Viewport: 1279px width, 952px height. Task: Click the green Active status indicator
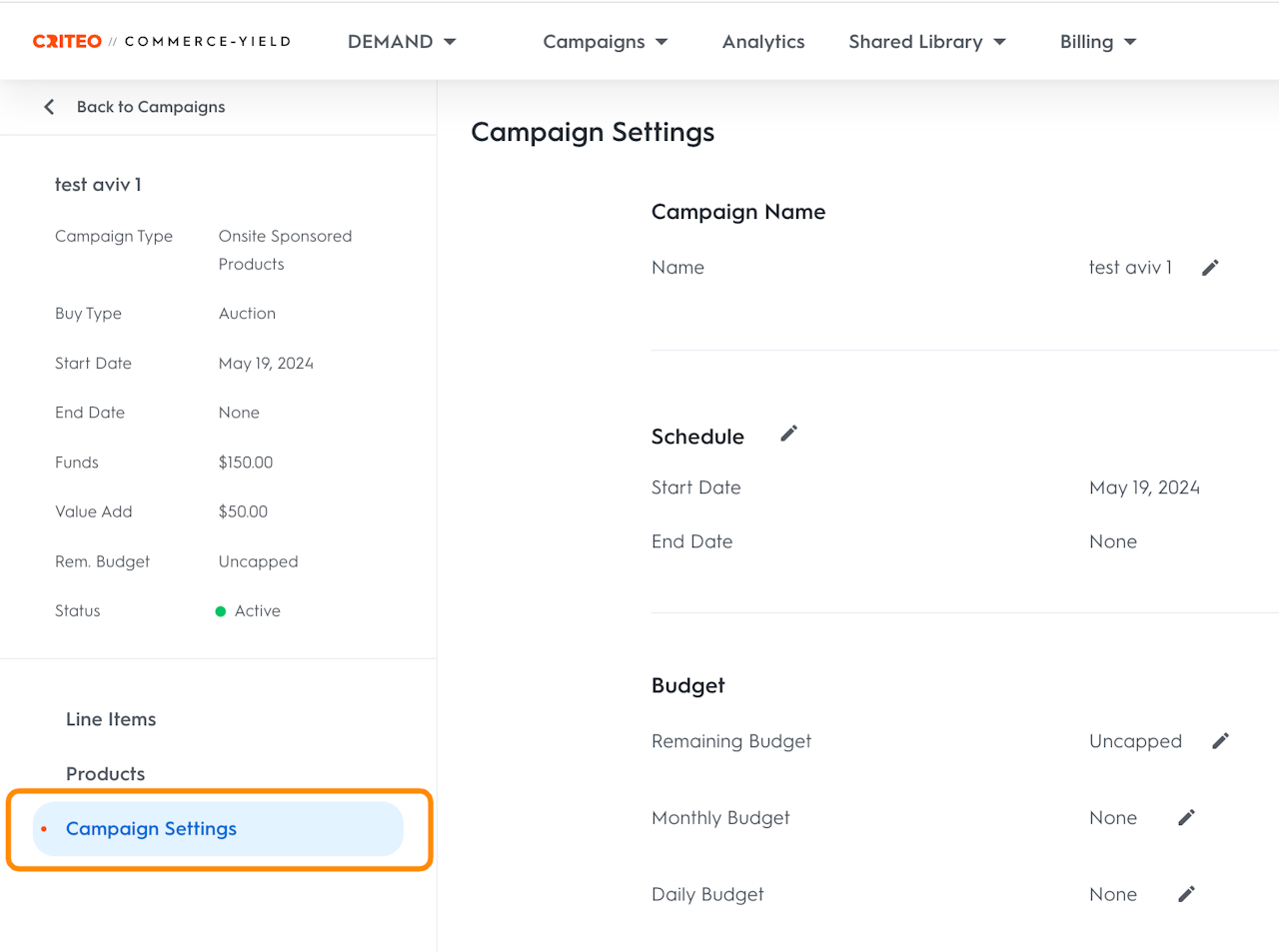[x=221, y=611]
